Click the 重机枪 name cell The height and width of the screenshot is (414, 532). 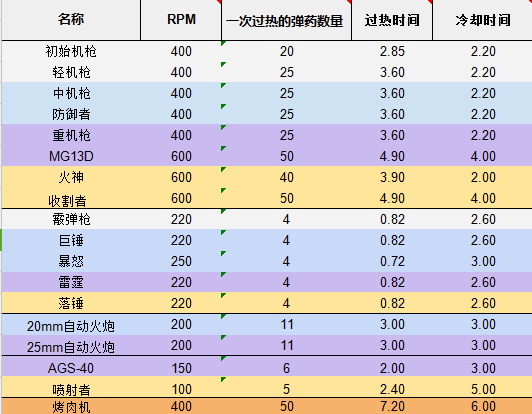click(x=71, y=135)
